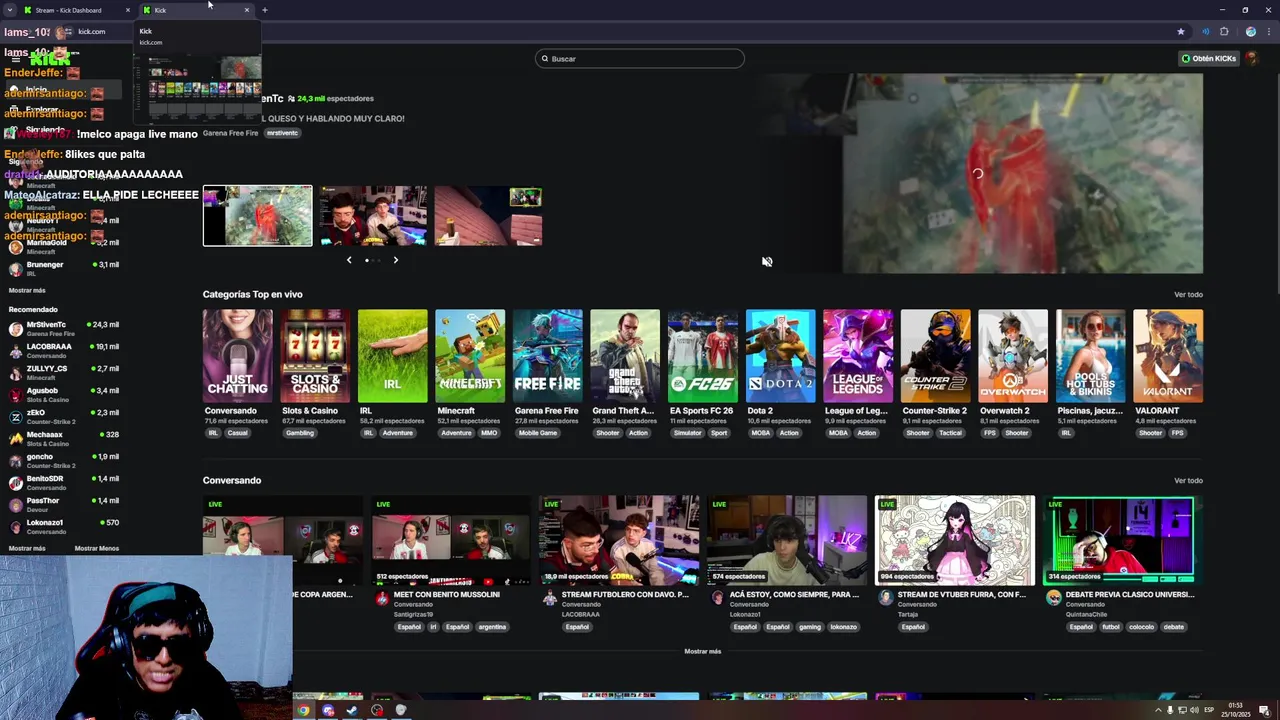1280x720 pixels.
Task: Expand followed channels with Mostrar más
Action: click(x=27, y=290)
